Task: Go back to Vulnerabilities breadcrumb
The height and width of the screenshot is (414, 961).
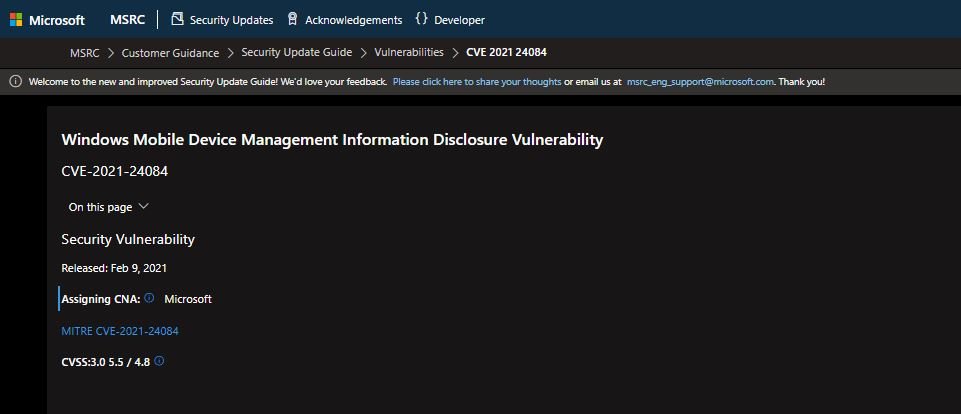Action: 409,52
